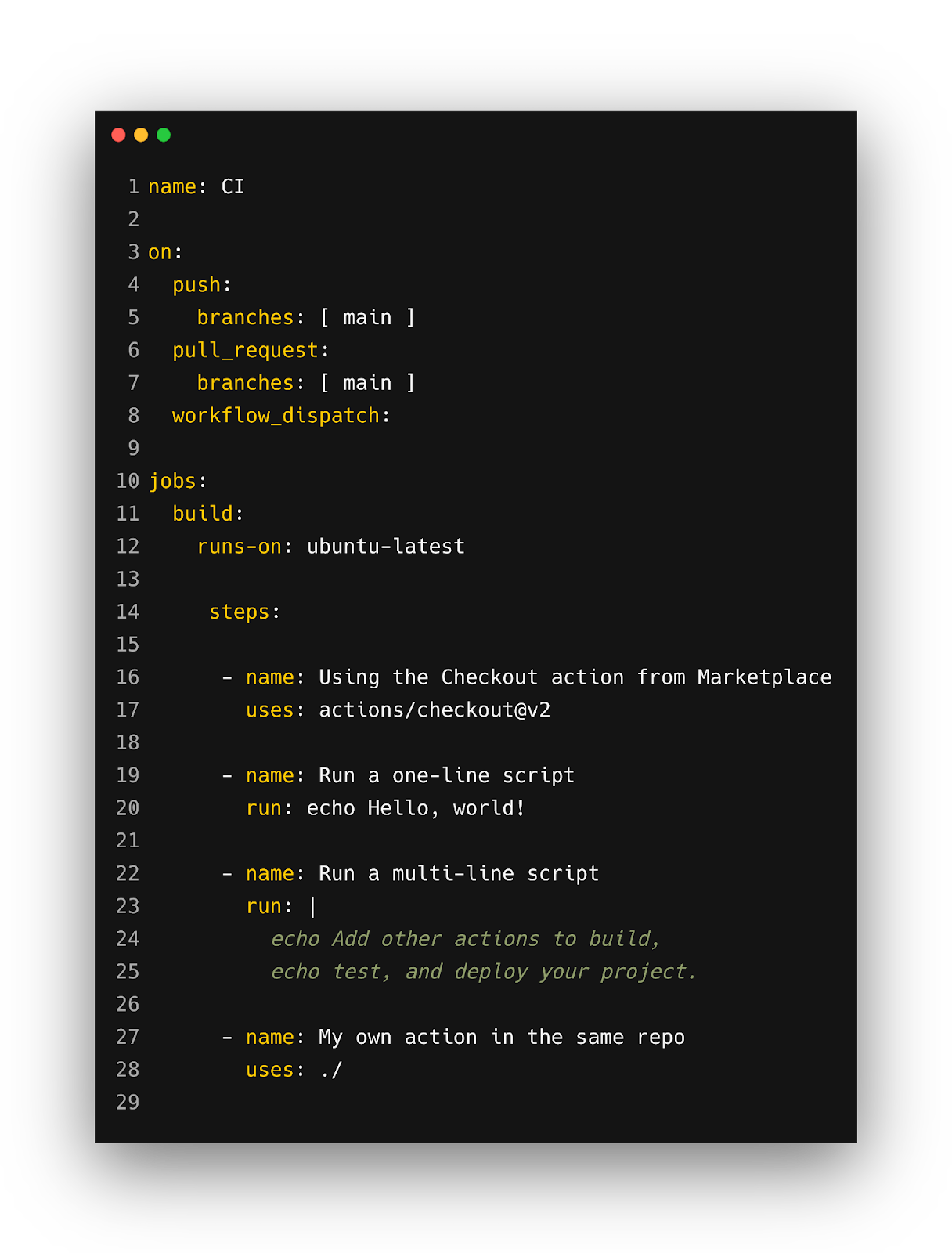Click the 'build' job key
Viewport: 952px width, 1253px height.
[x=203, y=514]
